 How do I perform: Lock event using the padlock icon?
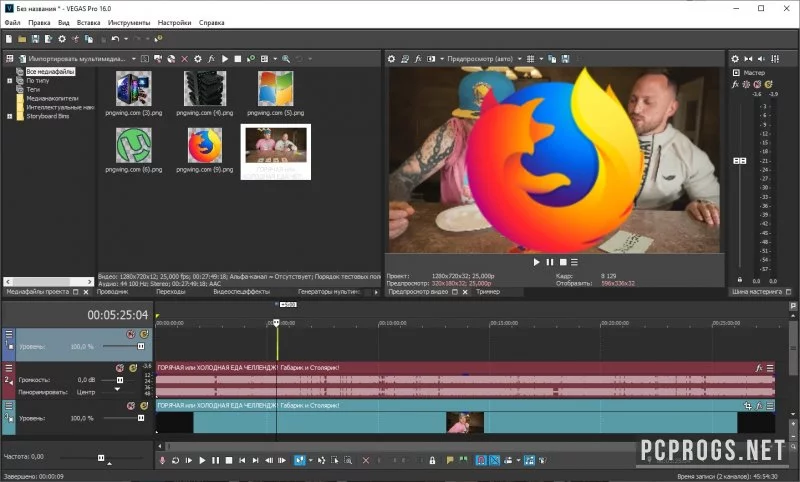(x=432, y=460)
